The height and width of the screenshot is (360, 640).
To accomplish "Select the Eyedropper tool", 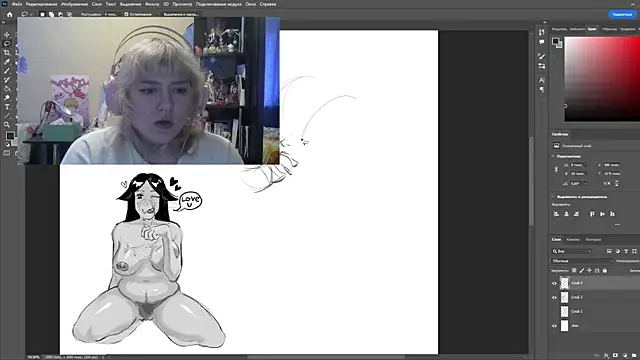I will point(7,62).
